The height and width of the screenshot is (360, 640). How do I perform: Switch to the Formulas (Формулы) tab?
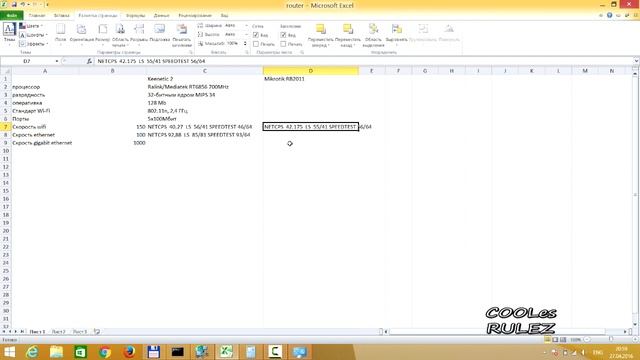(x=136, y=16)
